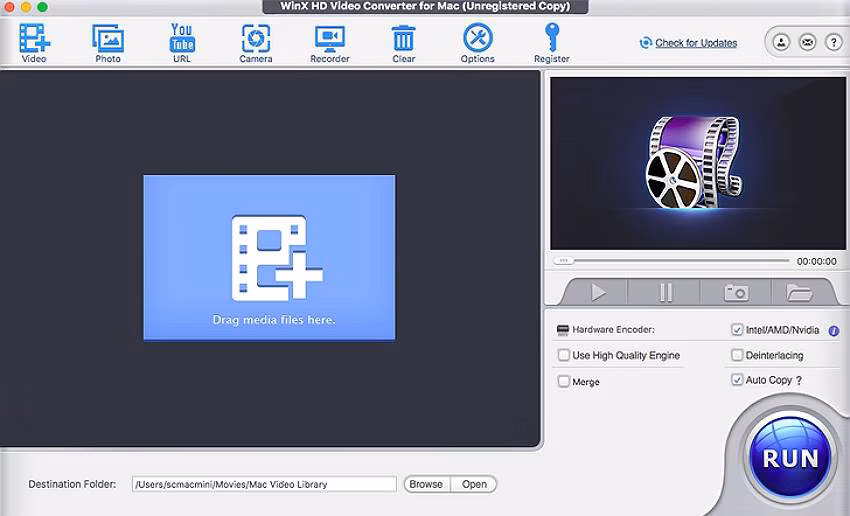Open the screen Recorder
Image resolution: width=850 pixels, height=516 pixels.
point(330,43)
